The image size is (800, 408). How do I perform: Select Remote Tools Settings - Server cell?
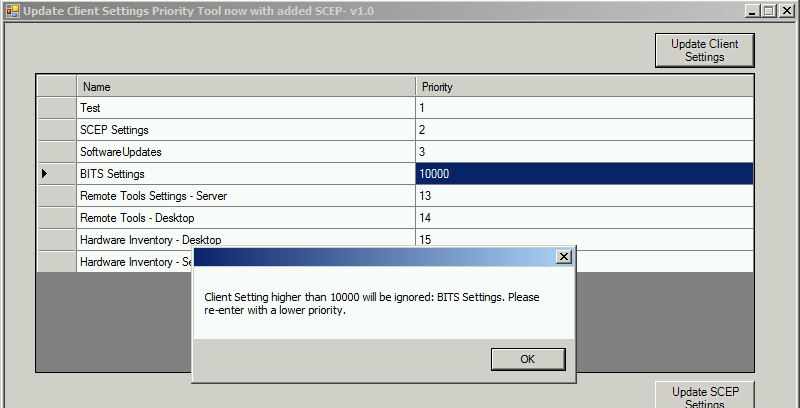click(x=245, y=196)
